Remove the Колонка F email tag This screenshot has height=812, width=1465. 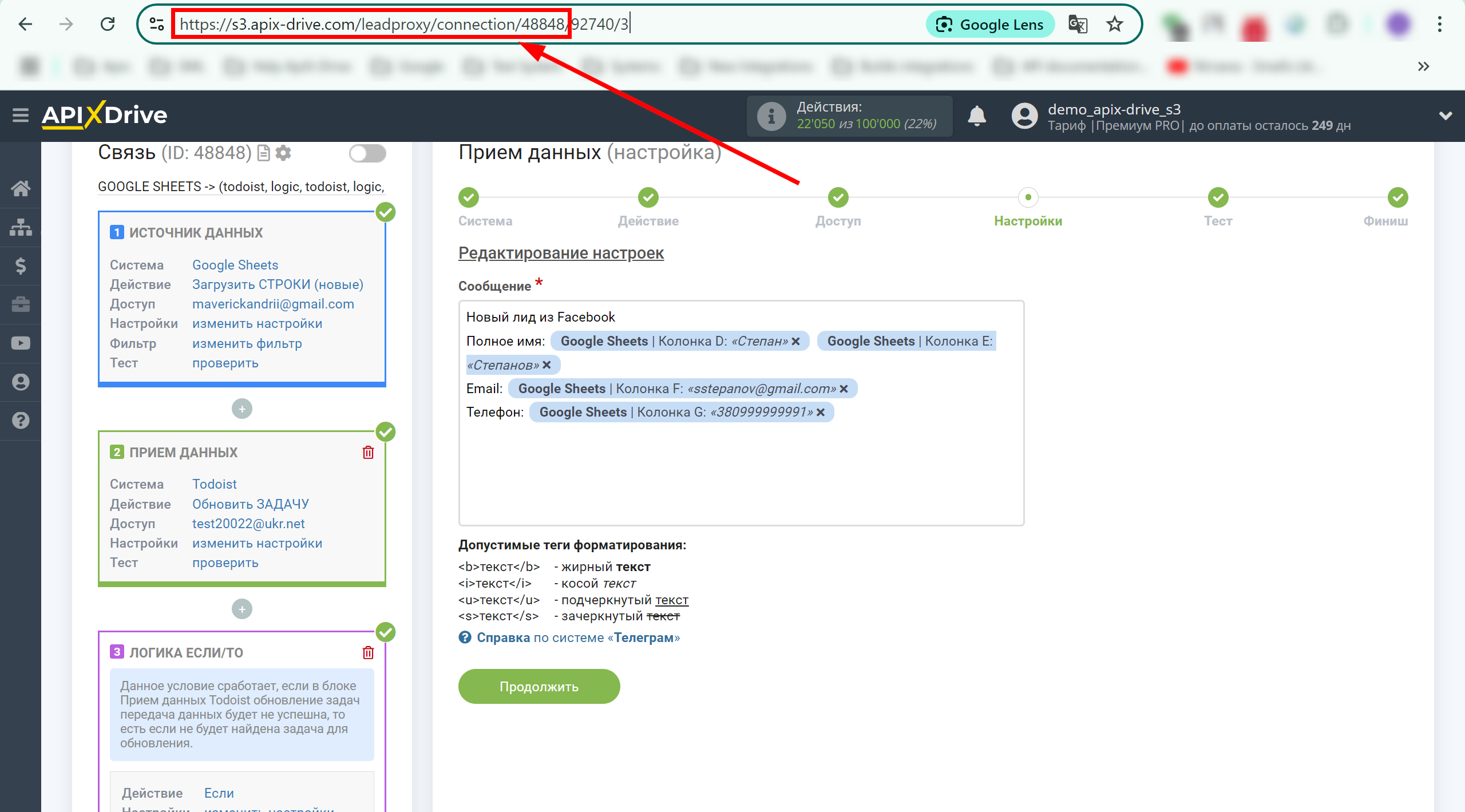tap(844, 389)
